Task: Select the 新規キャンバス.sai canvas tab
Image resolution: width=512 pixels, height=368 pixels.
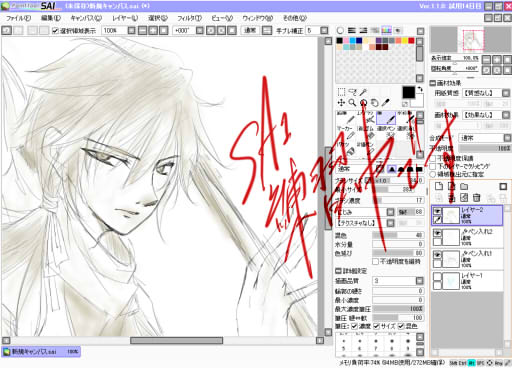Action: pos(41,352)
